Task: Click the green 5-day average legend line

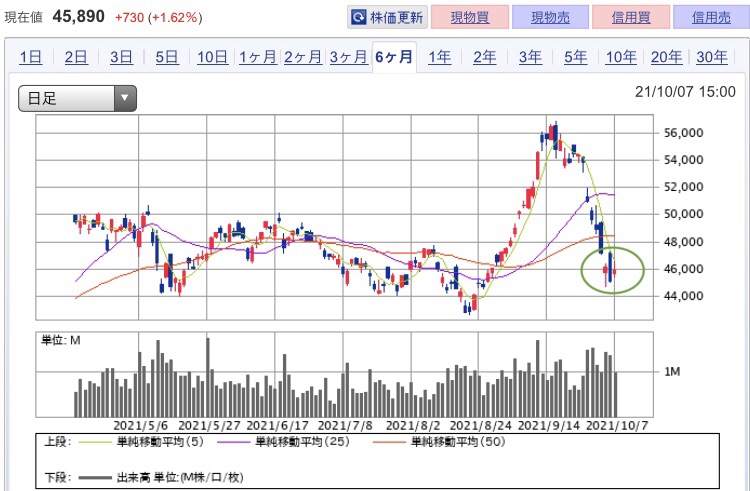Action: [95, 443]
